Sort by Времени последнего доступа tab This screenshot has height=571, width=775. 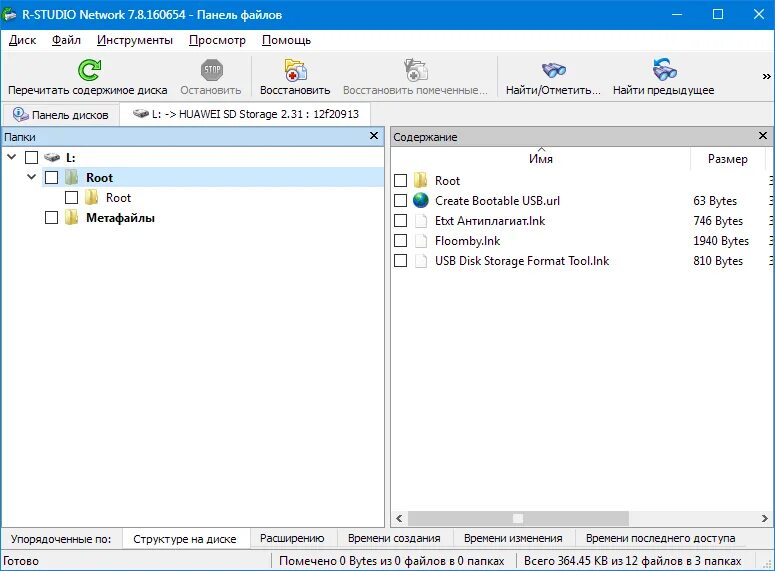click(660, 538)
